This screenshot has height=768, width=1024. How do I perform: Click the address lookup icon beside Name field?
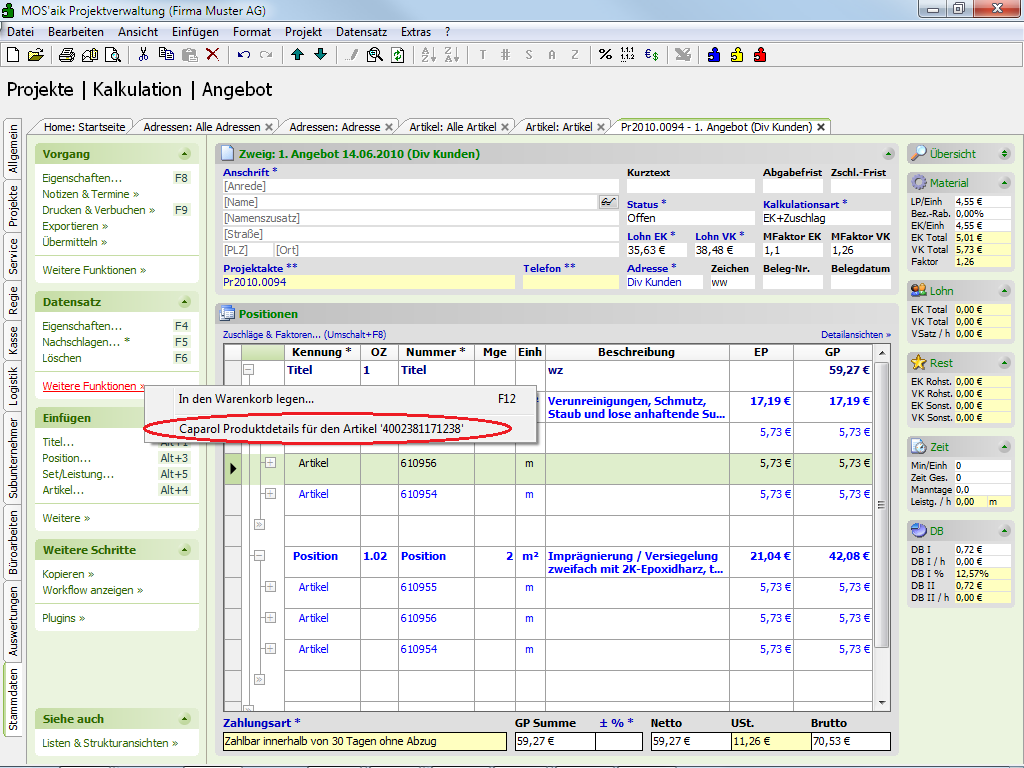pyautogui.click(x=608, y=202)
